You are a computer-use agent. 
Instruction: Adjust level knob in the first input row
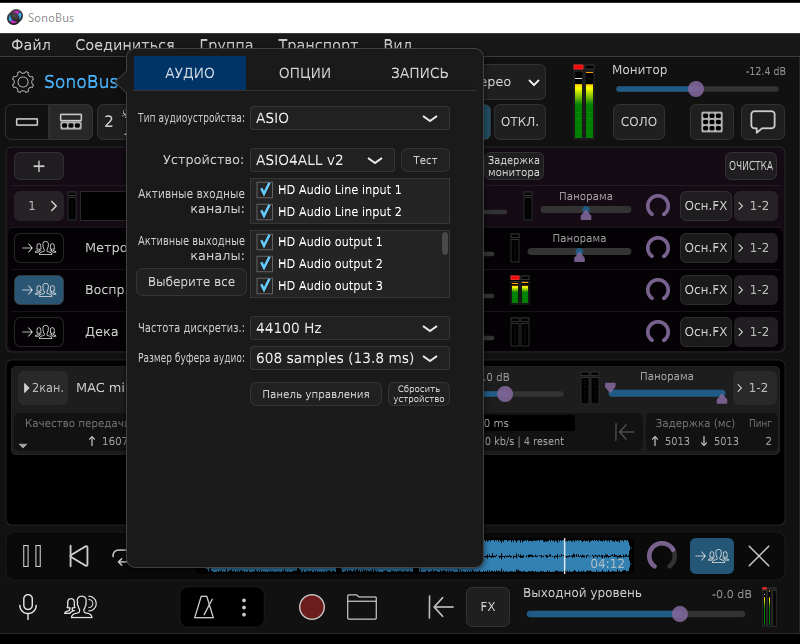pyautogui.click(x=658, y=206)
